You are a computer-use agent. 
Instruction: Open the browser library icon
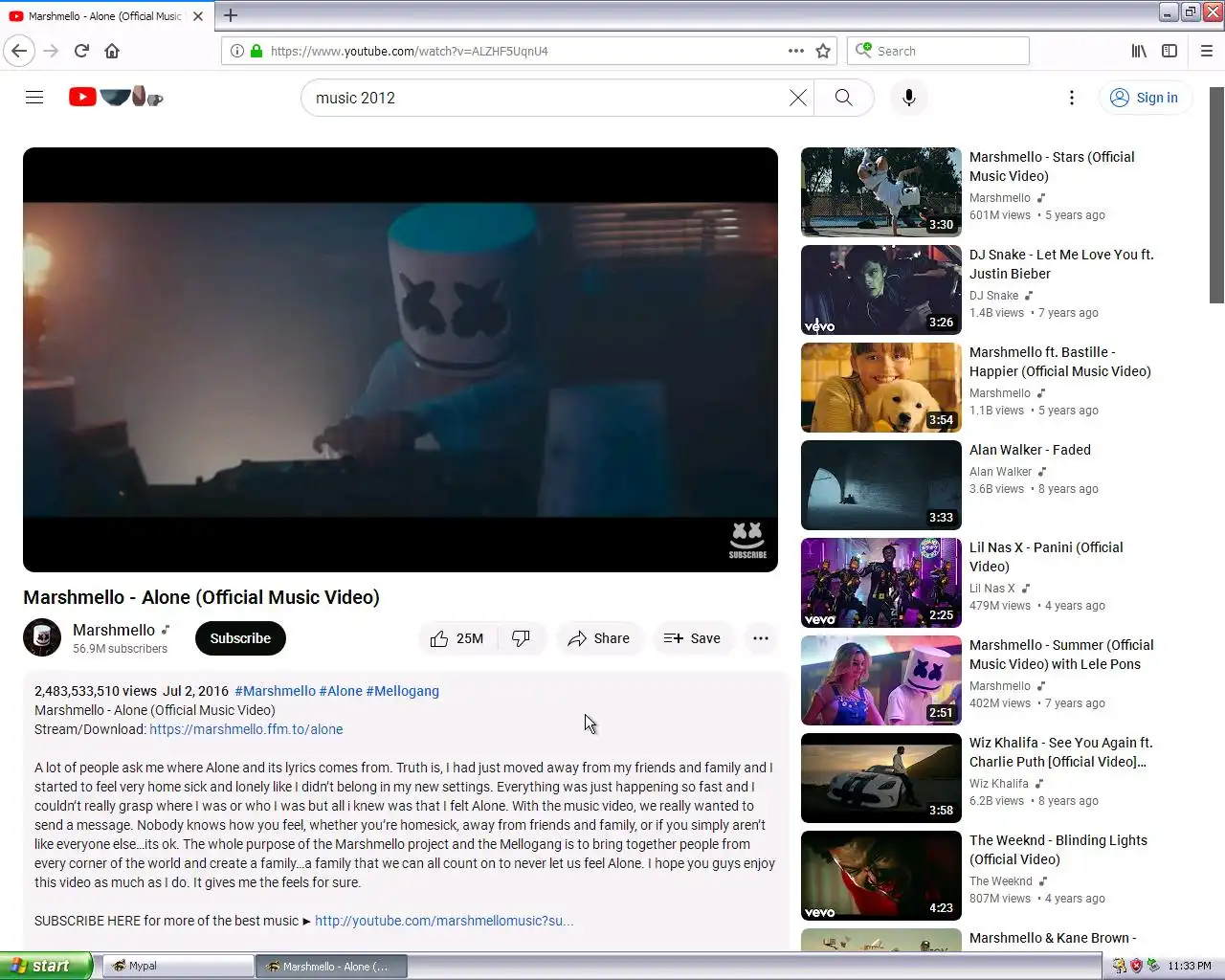[1139, 51]
